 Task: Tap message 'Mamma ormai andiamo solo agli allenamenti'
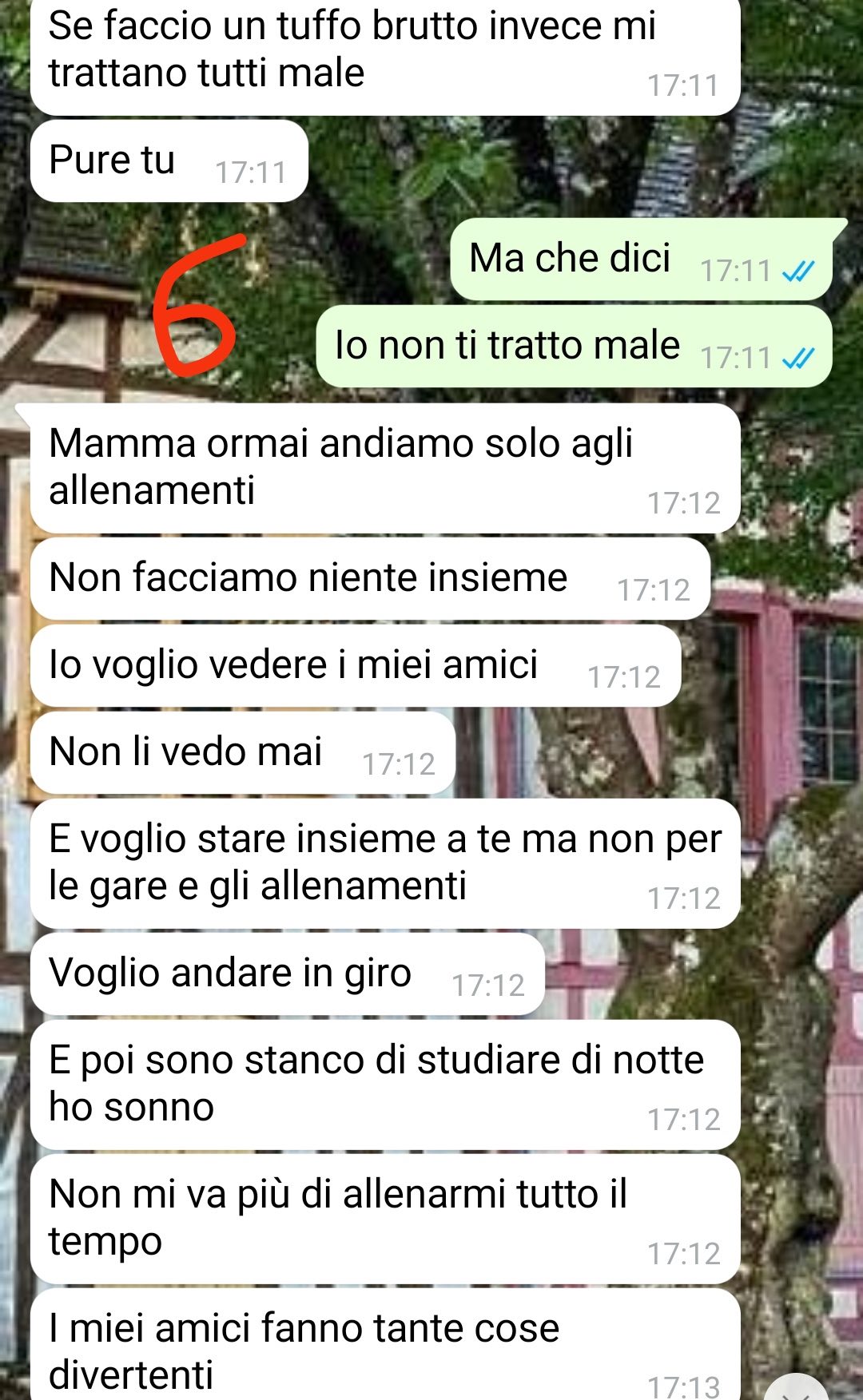coord(385,468)
